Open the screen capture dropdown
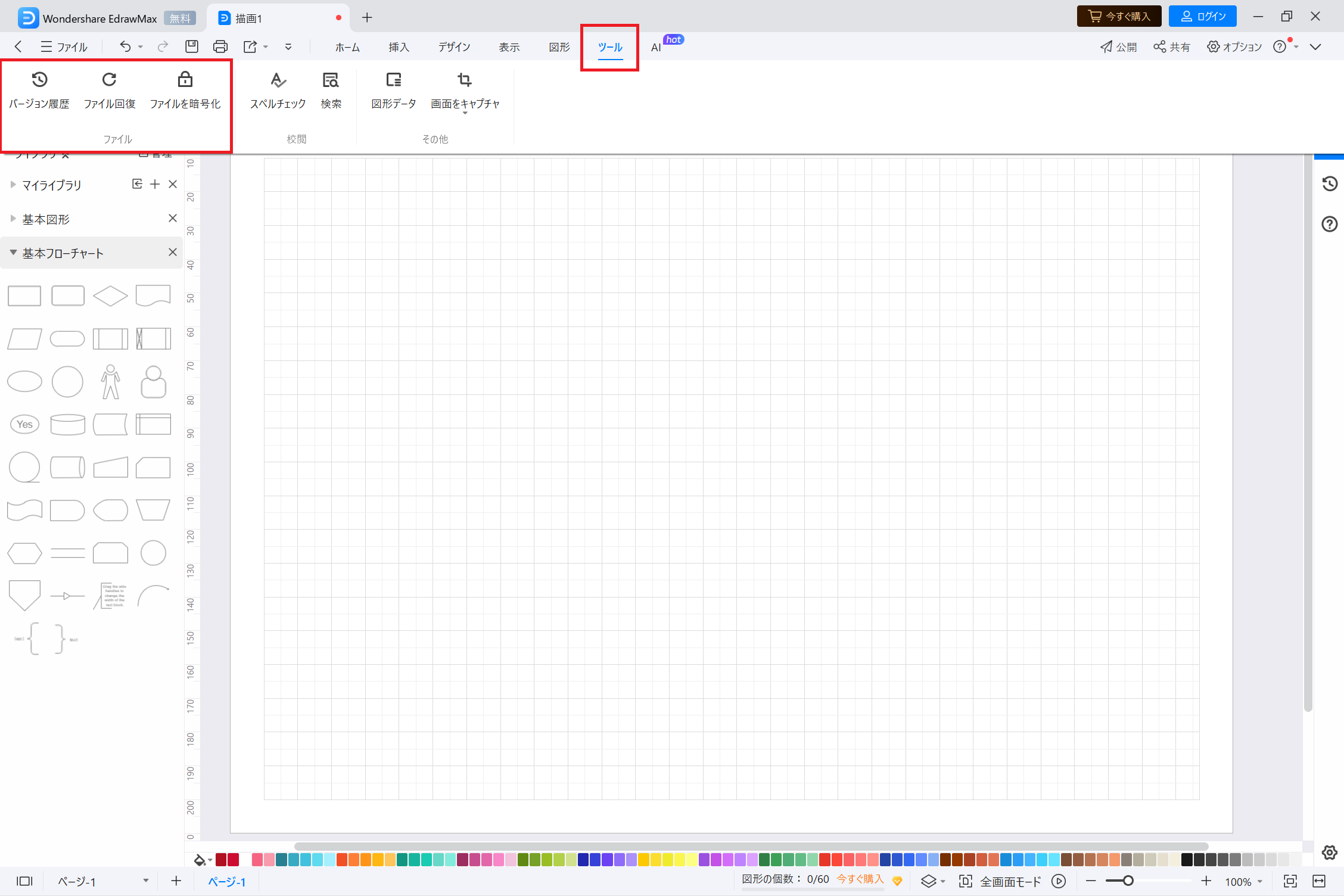This screenshot has height=896, width=1344. click(465, 113)
